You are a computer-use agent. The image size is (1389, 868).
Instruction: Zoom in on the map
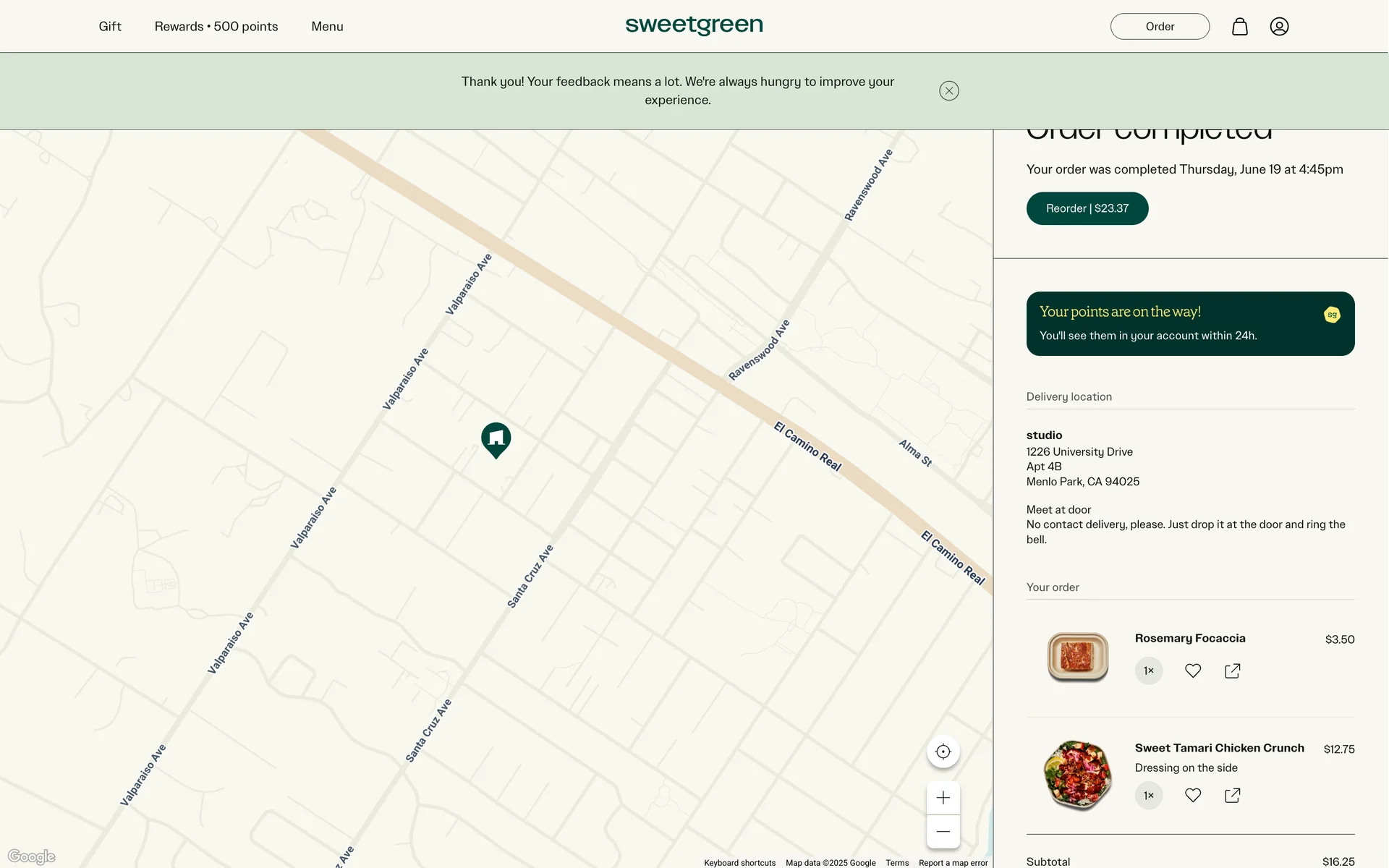[x=943, y=798]
